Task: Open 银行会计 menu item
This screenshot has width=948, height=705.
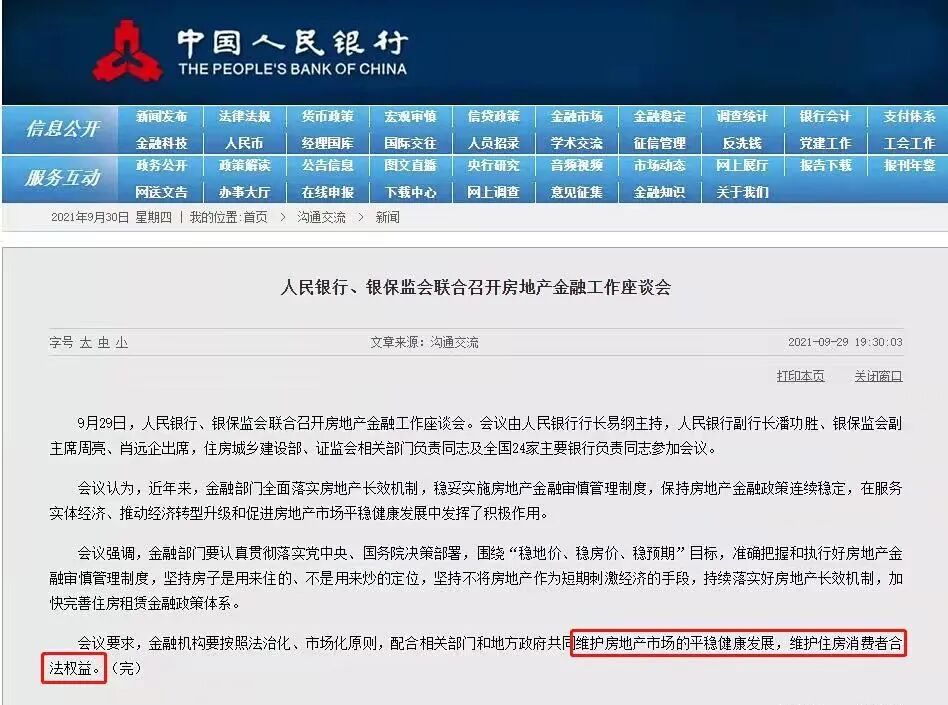Action: (825, 116)
